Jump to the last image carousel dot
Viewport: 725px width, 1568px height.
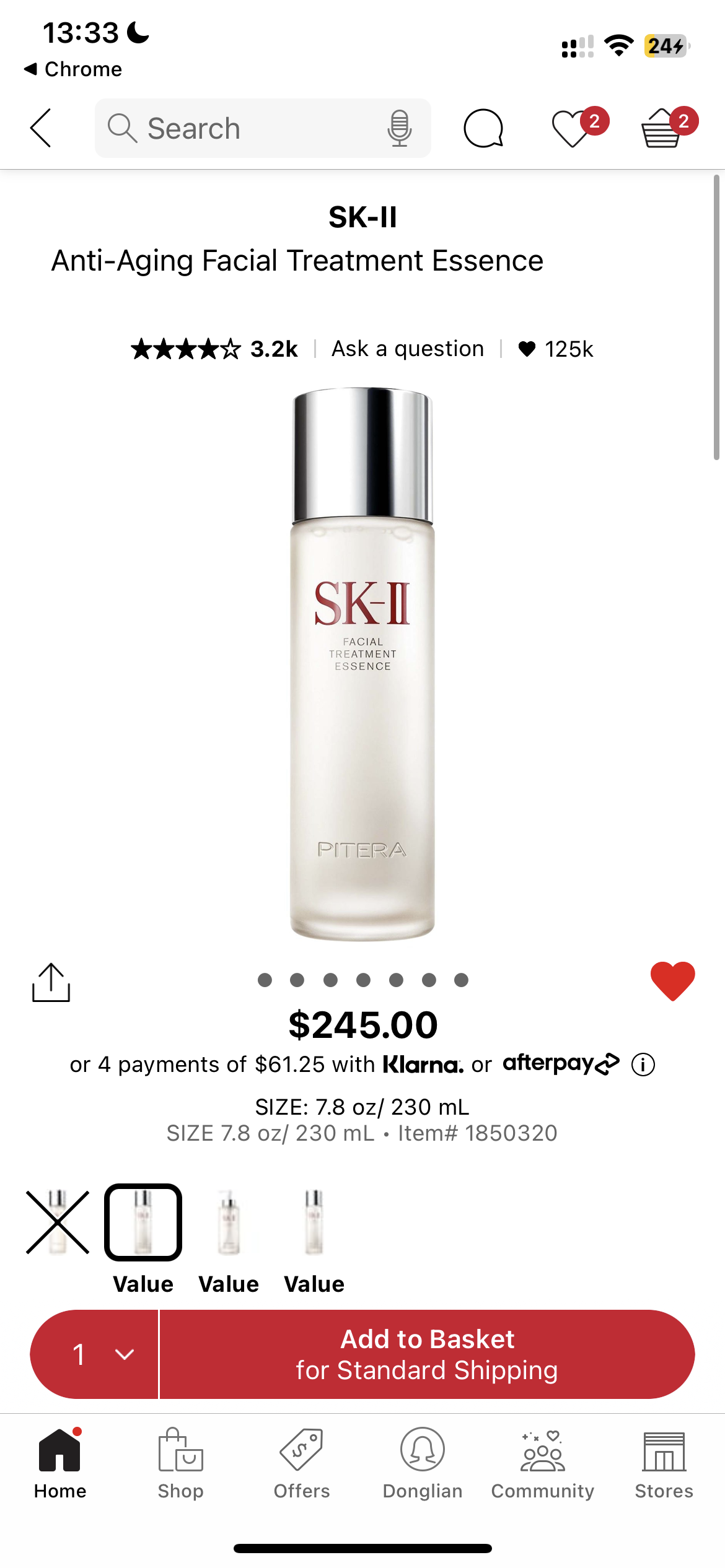pyautogui.click(x=461, y=980)
